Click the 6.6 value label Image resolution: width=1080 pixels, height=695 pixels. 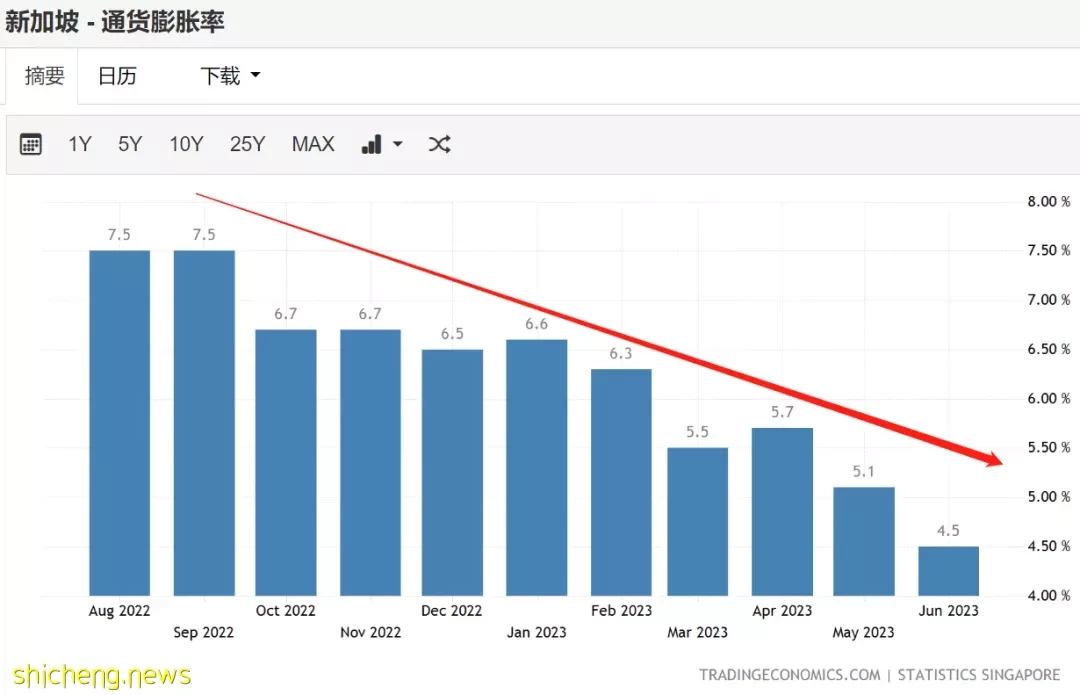[x=537, y=324]
